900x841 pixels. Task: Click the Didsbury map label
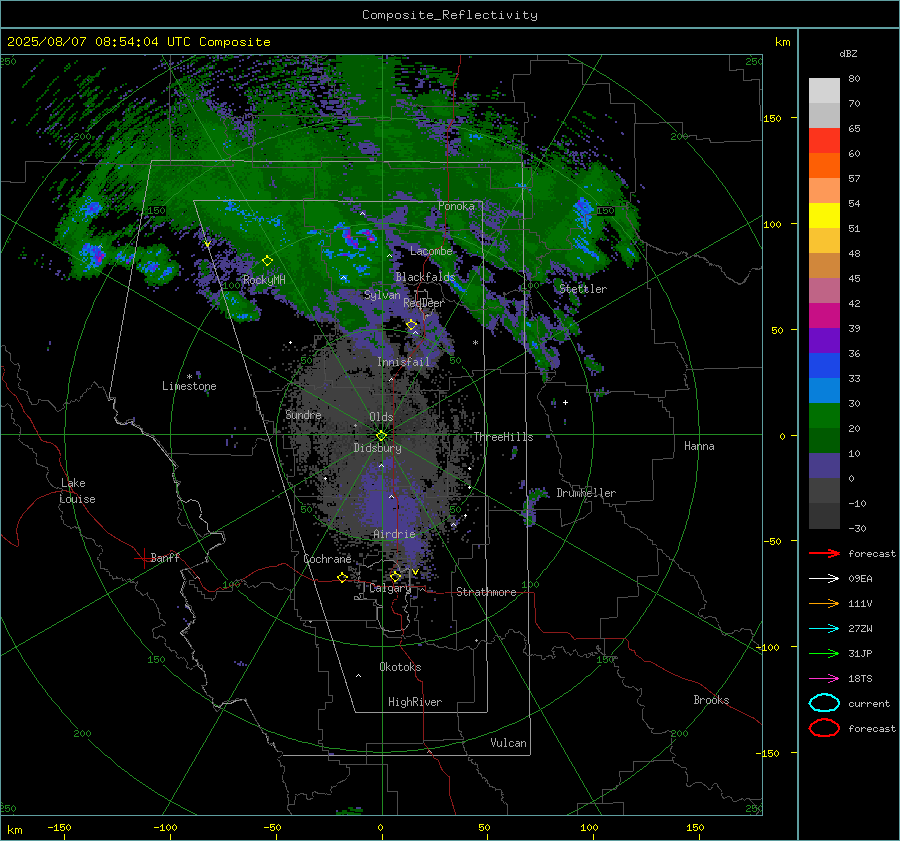[x=377, y=448]
